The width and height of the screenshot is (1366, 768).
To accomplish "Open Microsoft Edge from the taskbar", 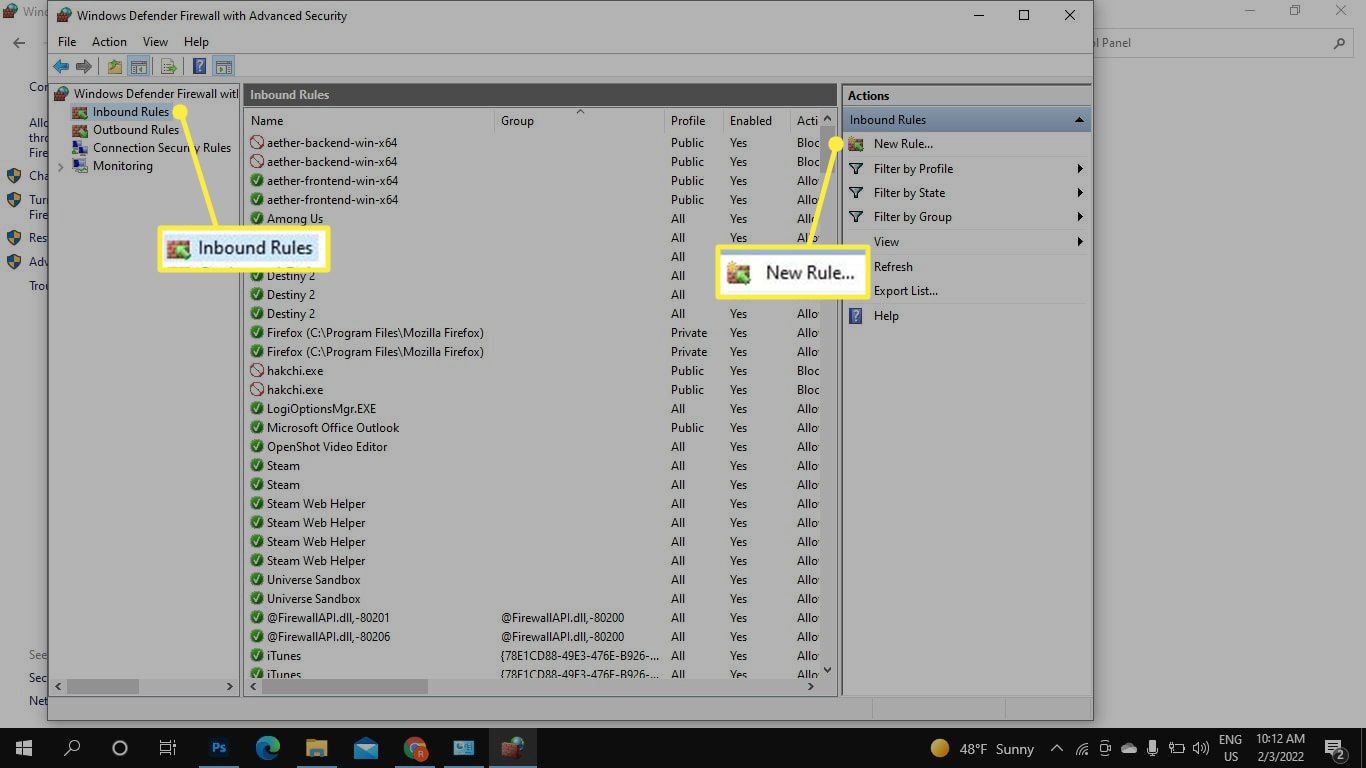I will 268,748.
